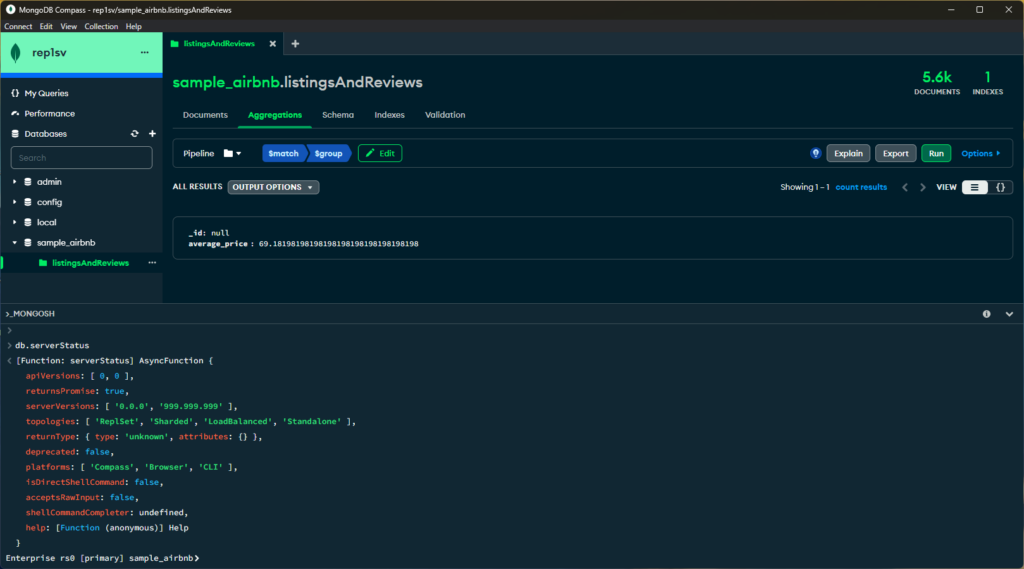Click the refresh databases icon
The height and width of the screenshot is (569, 1024).
[x=135, y=133]
